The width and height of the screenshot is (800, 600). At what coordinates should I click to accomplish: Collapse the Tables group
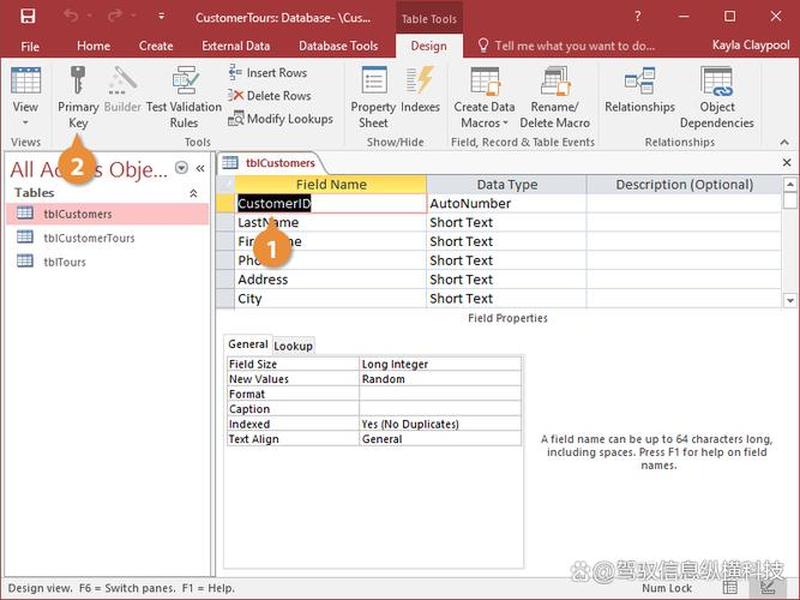193,193
